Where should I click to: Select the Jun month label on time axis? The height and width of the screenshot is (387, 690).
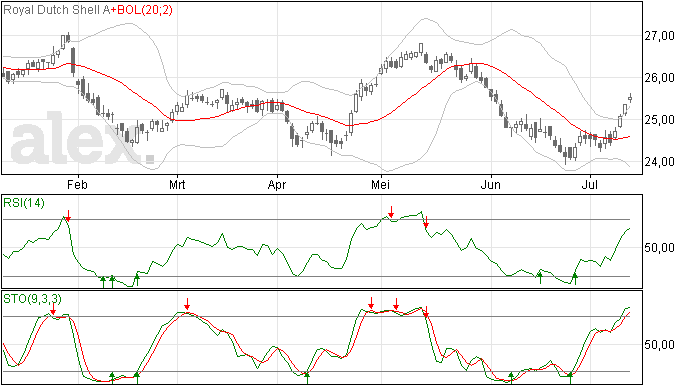[490, 184]
